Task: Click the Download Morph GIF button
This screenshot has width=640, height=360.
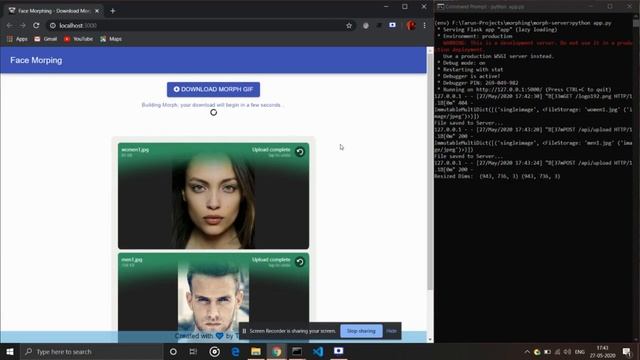Action: 213,89
